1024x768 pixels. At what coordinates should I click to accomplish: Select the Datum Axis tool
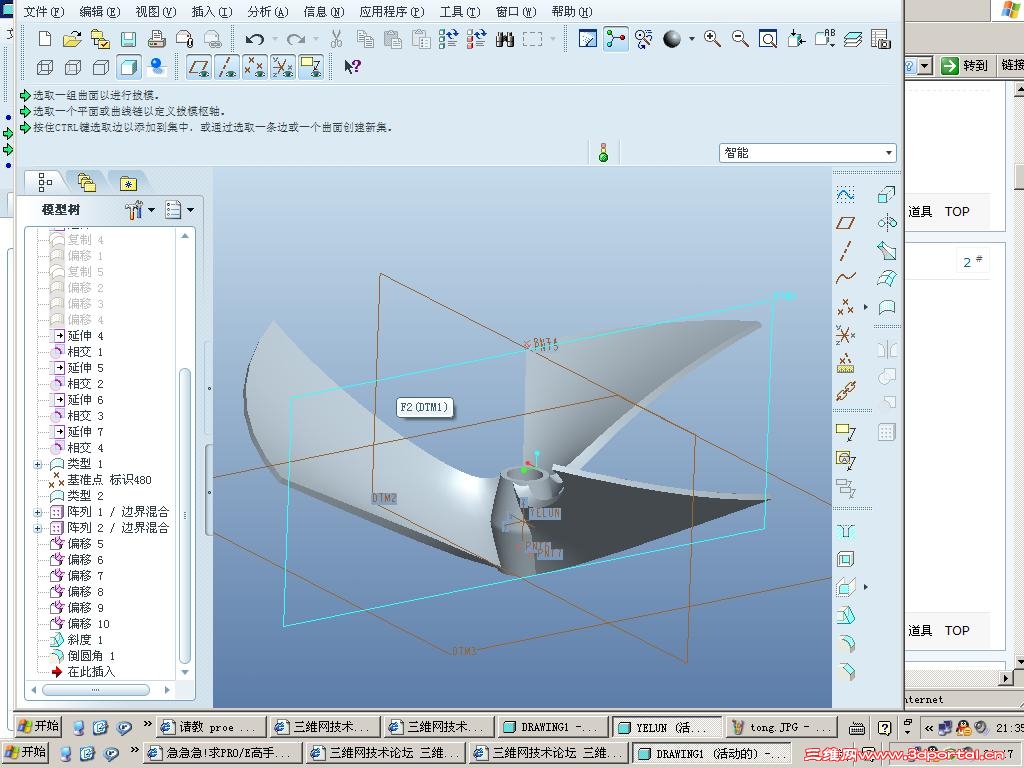click(845, 251)
